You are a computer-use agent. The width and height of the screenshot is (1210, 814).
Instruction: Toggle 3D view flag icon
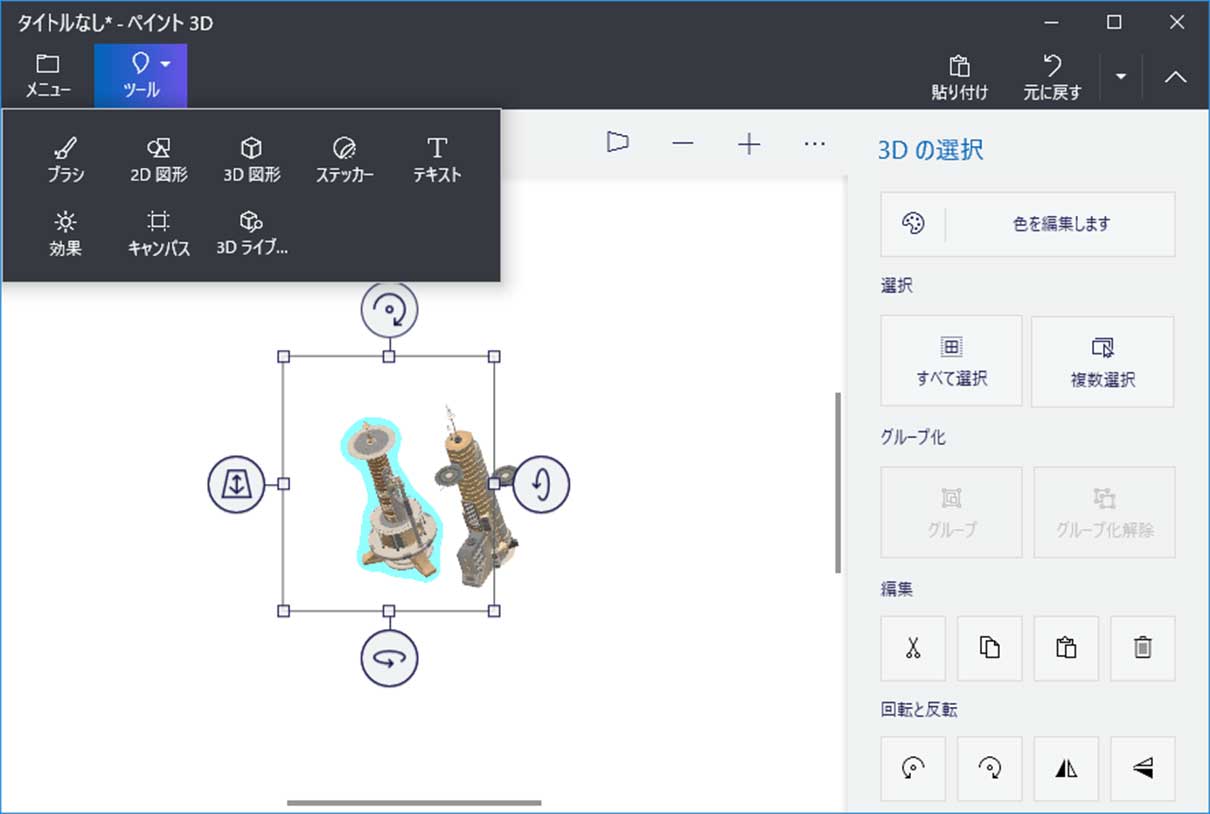click(617, 143)
